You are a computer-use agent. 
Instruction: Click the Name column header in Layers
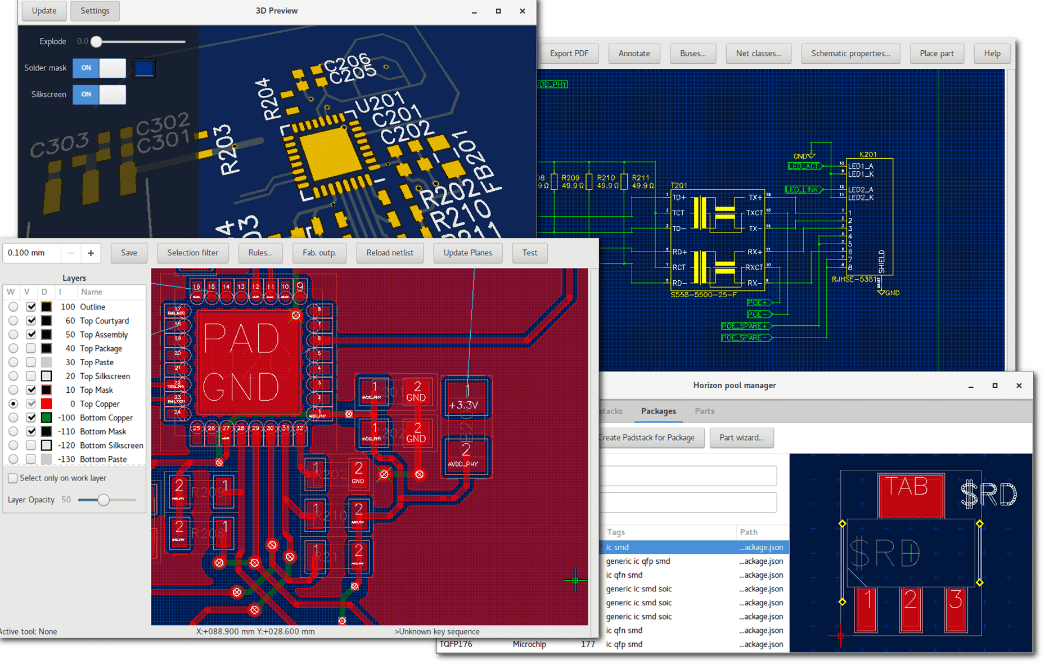91,292
